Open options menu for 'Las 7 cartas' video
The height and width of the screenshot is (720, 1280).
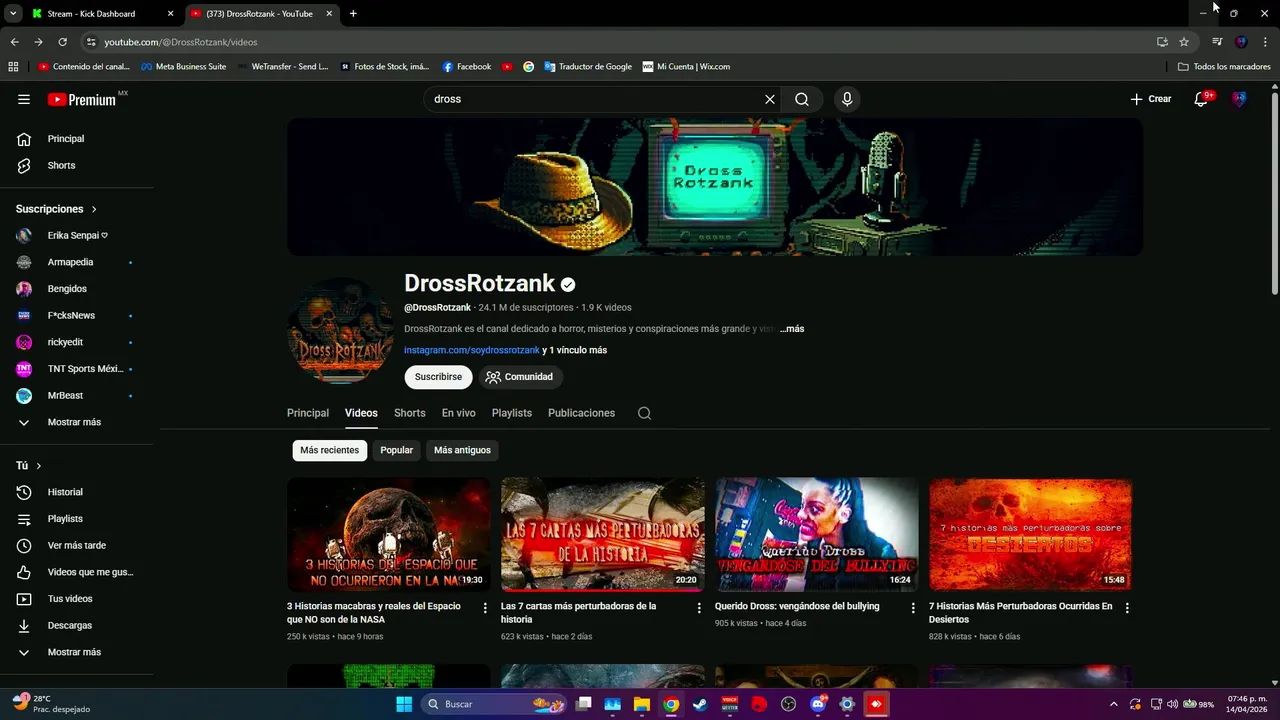tap(699, 608)
